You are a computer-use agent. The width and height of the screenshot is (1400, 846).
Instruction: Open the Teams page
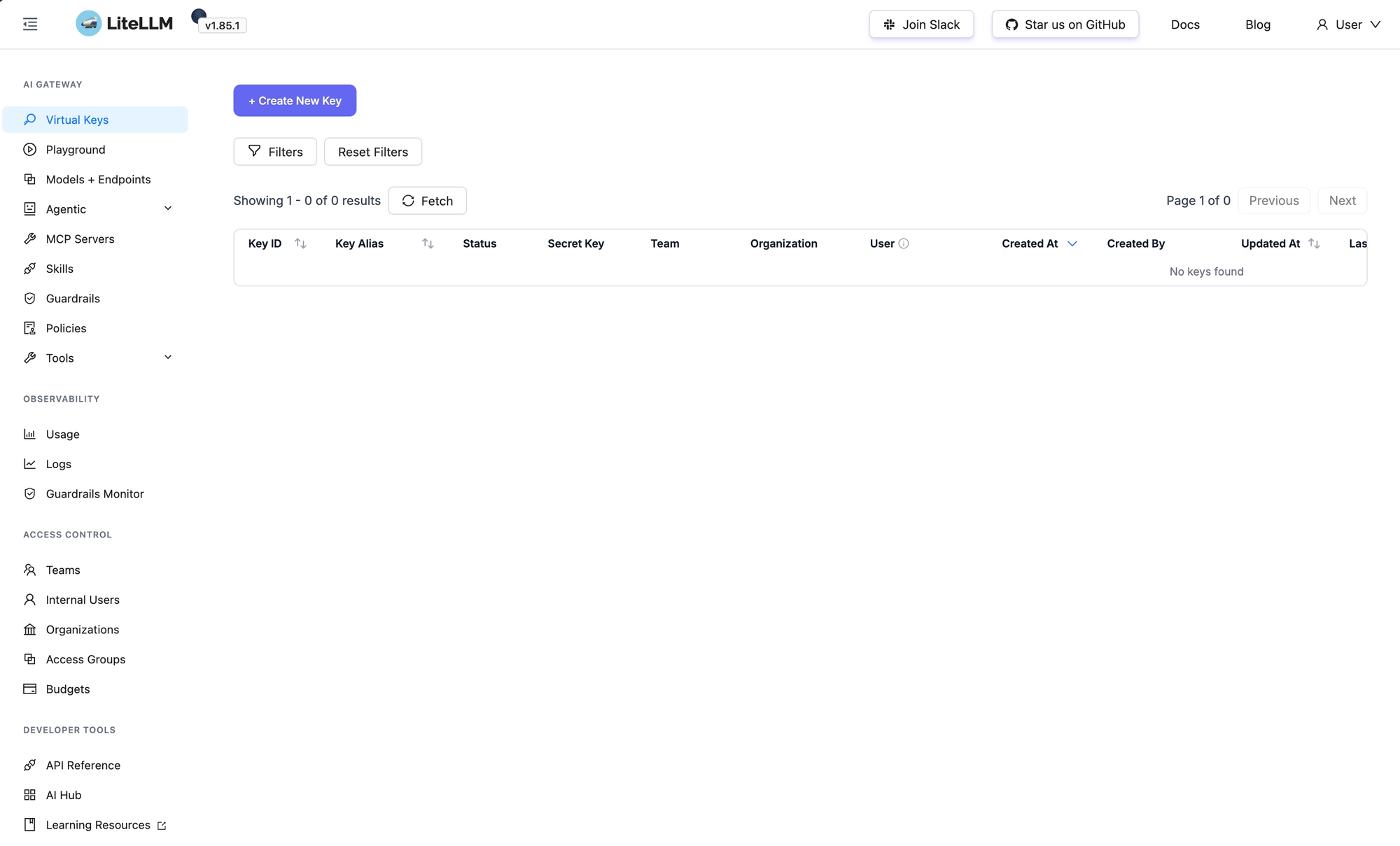(x=95, y=570)
